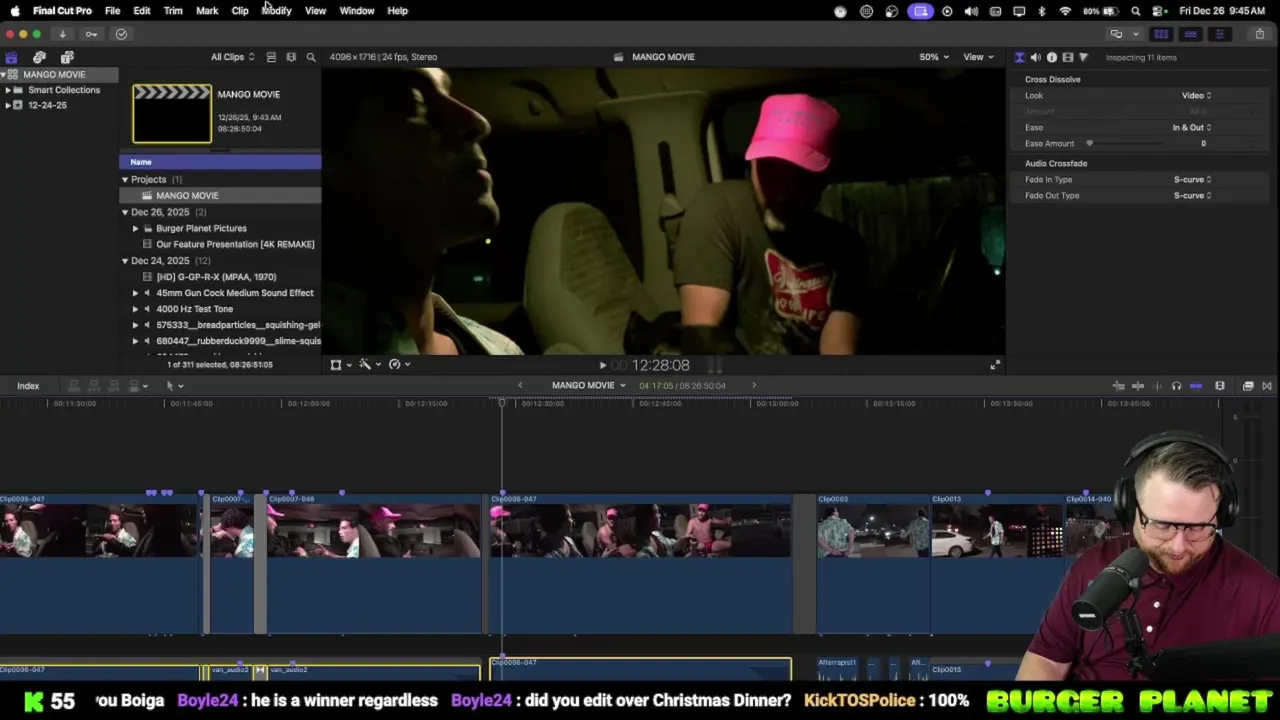This screenshot has height=720, width=1280.
Task: Show the Titles and Generators sidebar
Action: pyautogui.click(x=67, y=57)
